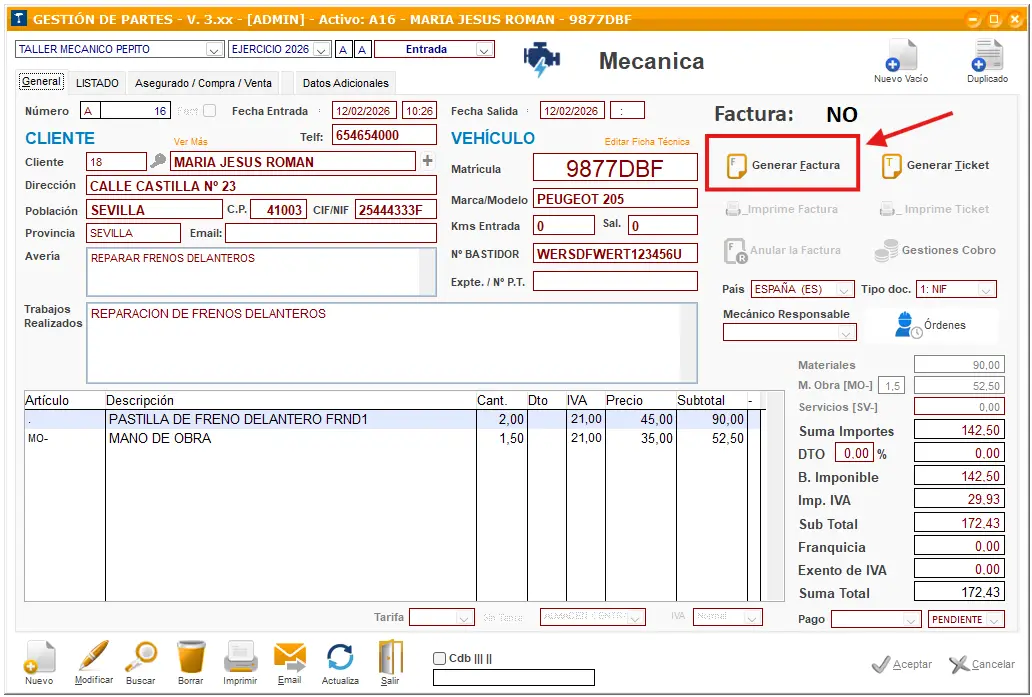This screenshot has width=1032, height=697.
Task: Open the País ESPAÑA (ES) dropdown
Action: (x=844, y=289)
